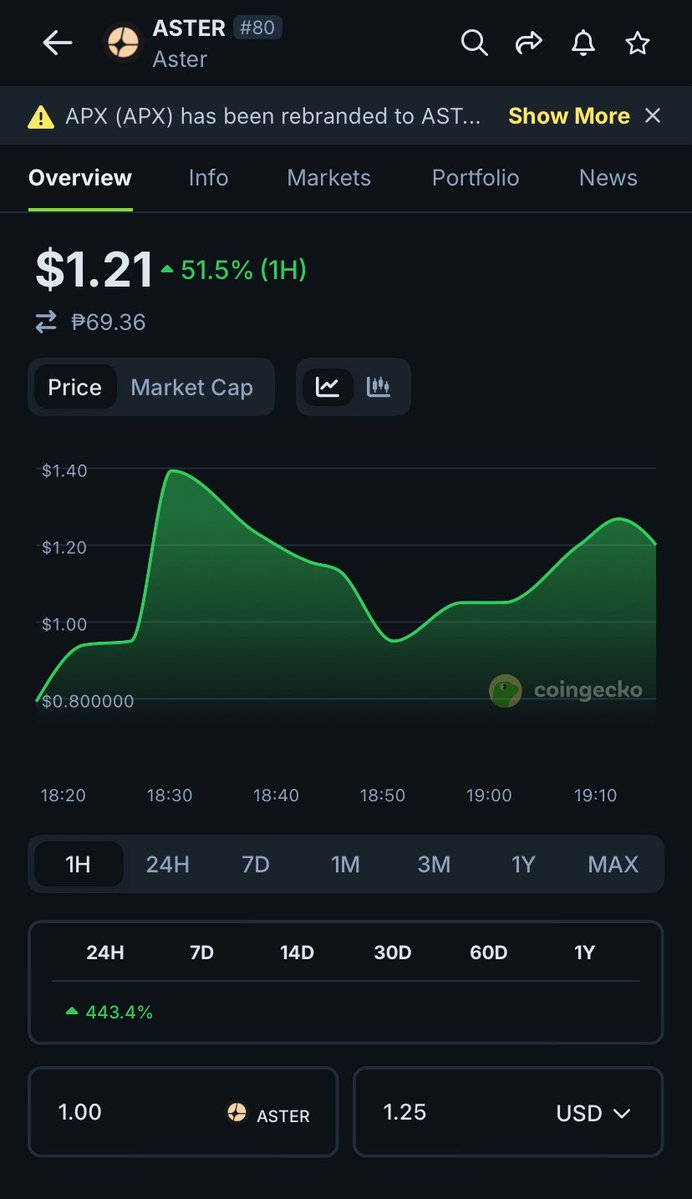Screen dimensions: 692x1199
Task: Dismiss the rebrand notice banner
Action: pos(653,116)
